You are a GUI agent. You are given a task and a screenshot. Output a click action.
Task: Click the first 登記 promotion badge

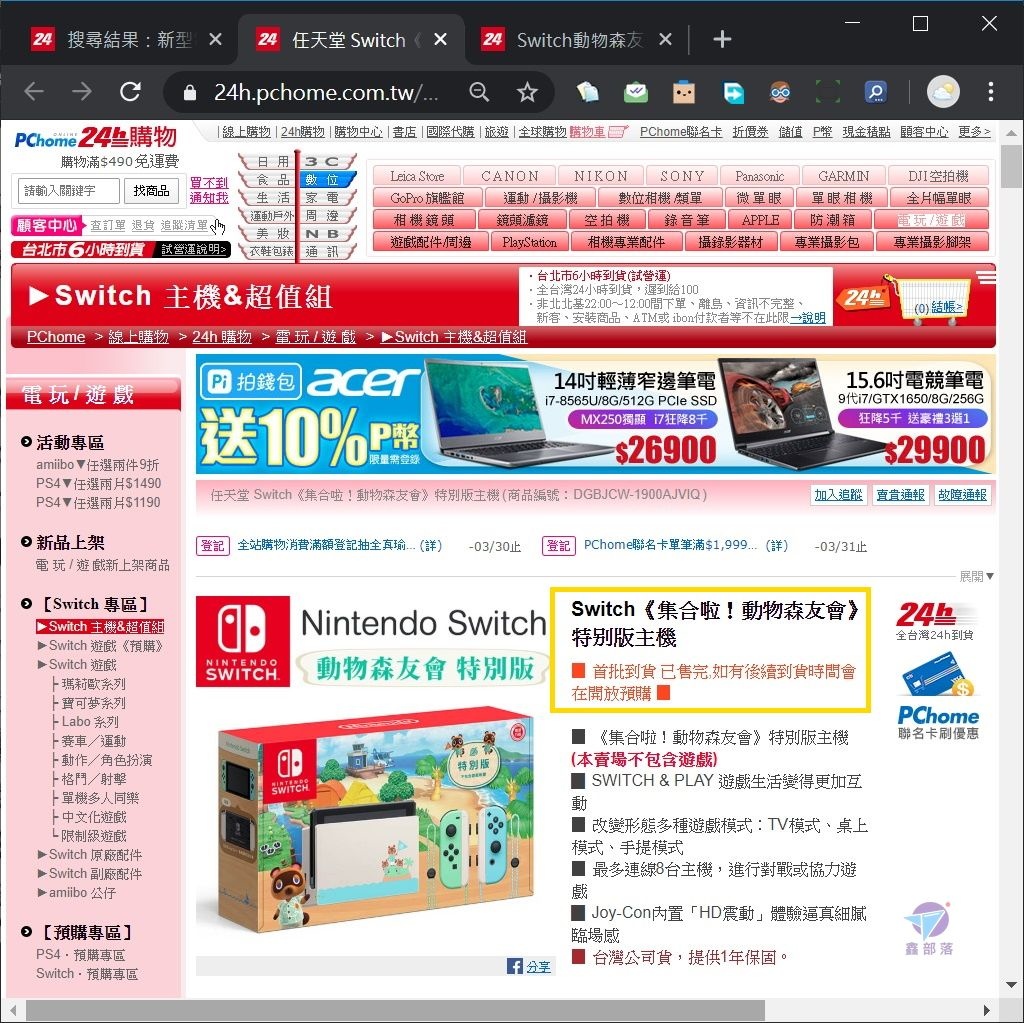[212, 545]
